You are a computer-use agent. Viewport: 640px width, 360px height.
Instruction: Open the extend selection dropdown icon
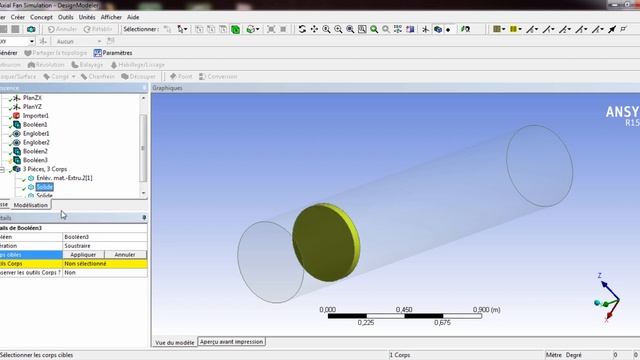[253, 29]
